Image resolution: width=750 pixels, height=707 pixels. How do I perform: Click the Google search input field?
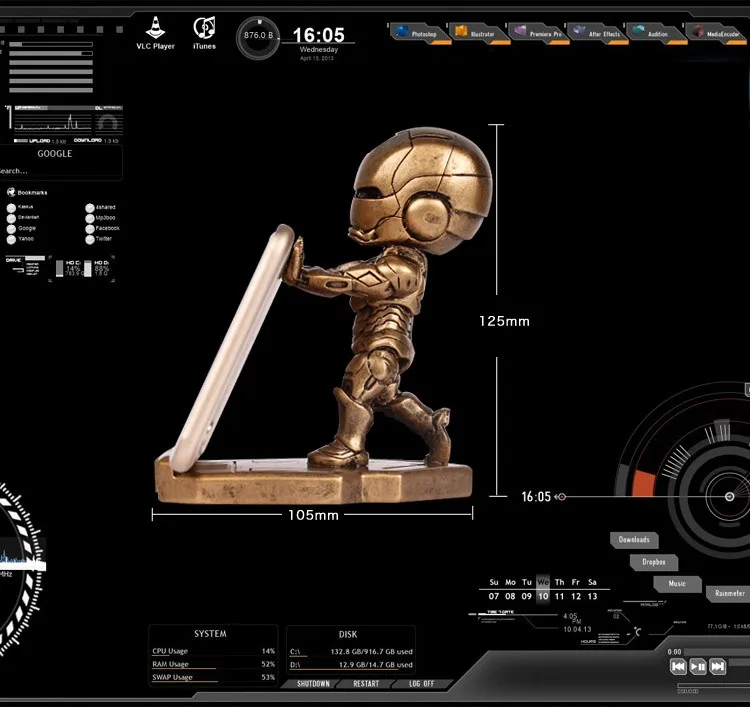(60, 171)
